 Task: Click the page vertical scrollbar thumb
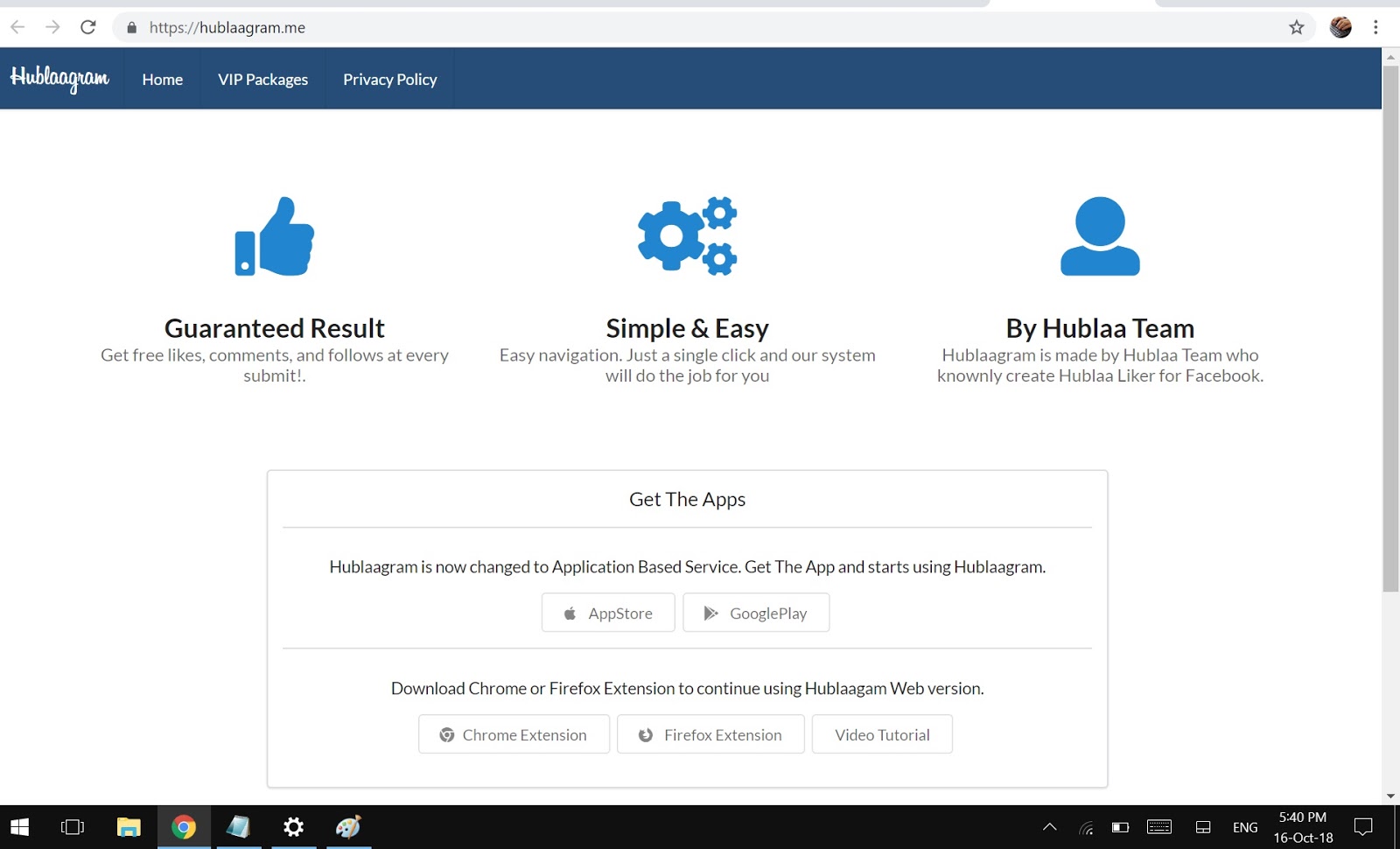[1390, 328]
